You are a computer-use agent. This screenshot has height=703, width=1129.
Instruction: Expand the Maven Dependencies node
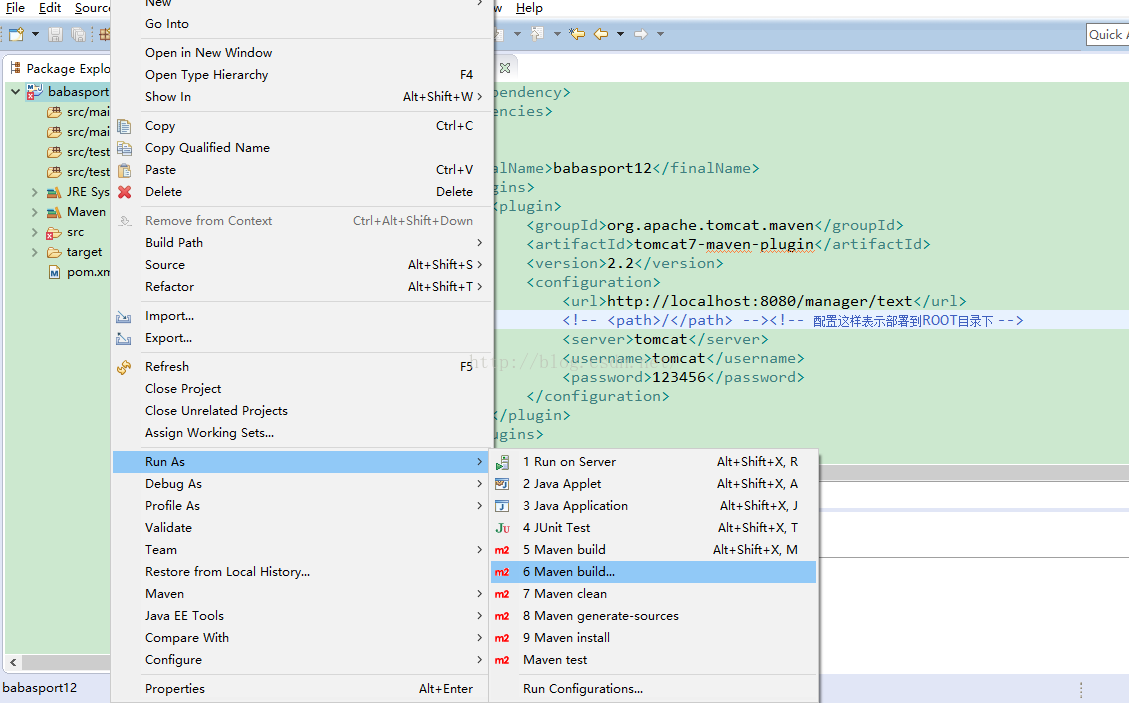pos(34,212)
